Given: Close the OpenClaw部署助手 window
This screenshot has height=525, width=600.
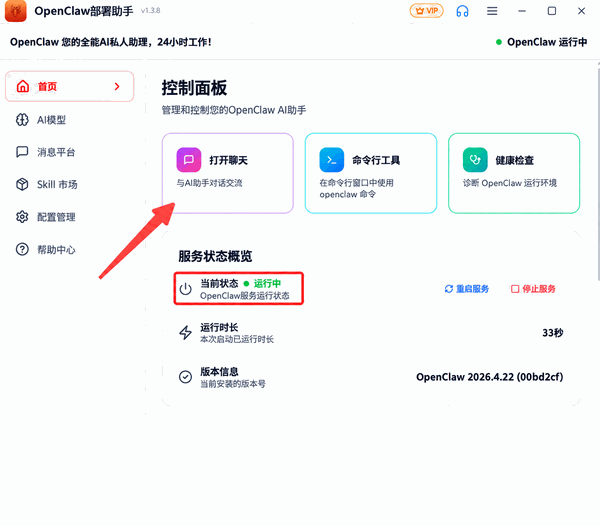Looking at the screenshot, I should pos(581,11).
